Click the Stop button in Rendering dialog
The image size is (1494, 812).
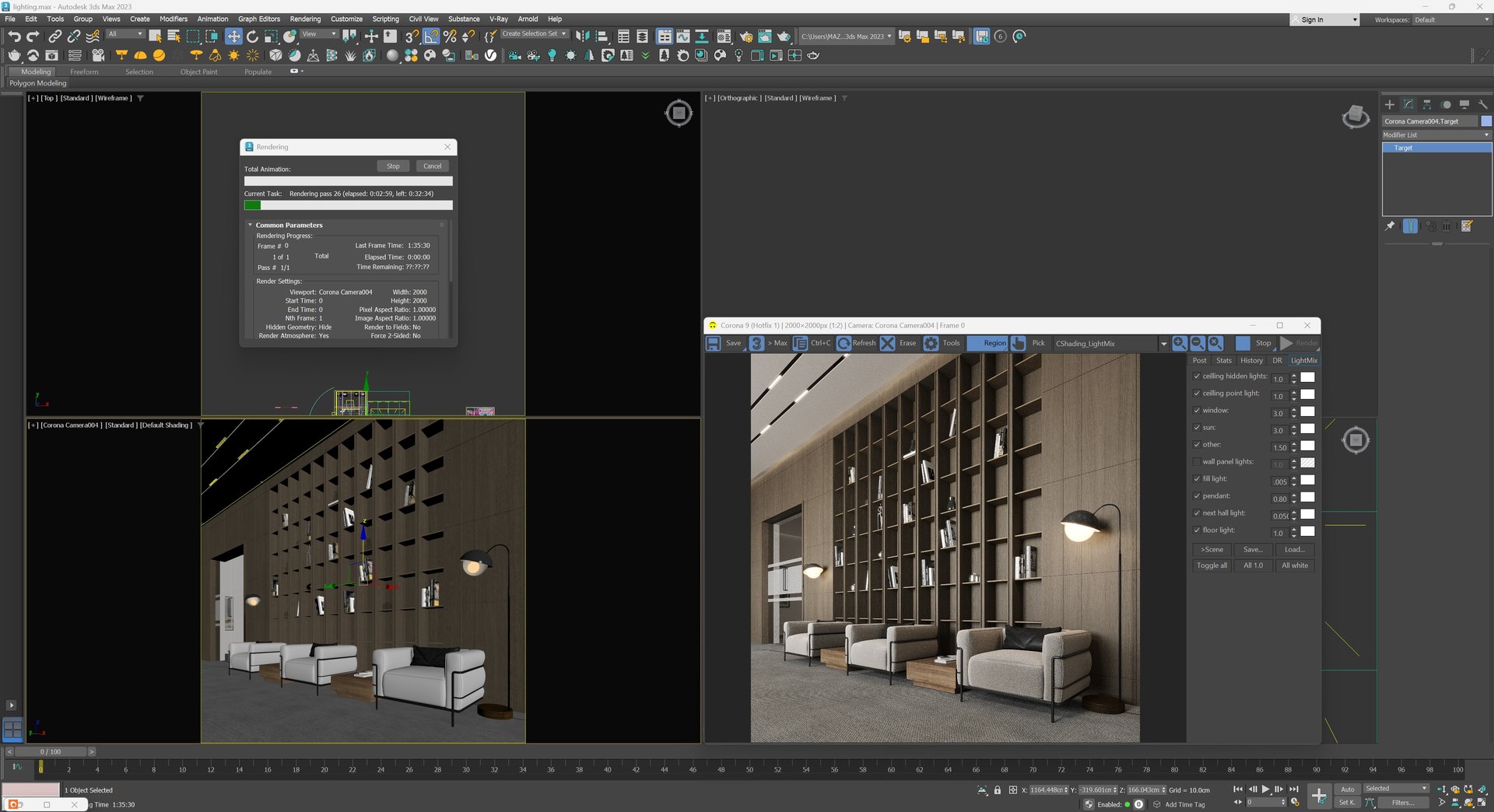(394, 166)
